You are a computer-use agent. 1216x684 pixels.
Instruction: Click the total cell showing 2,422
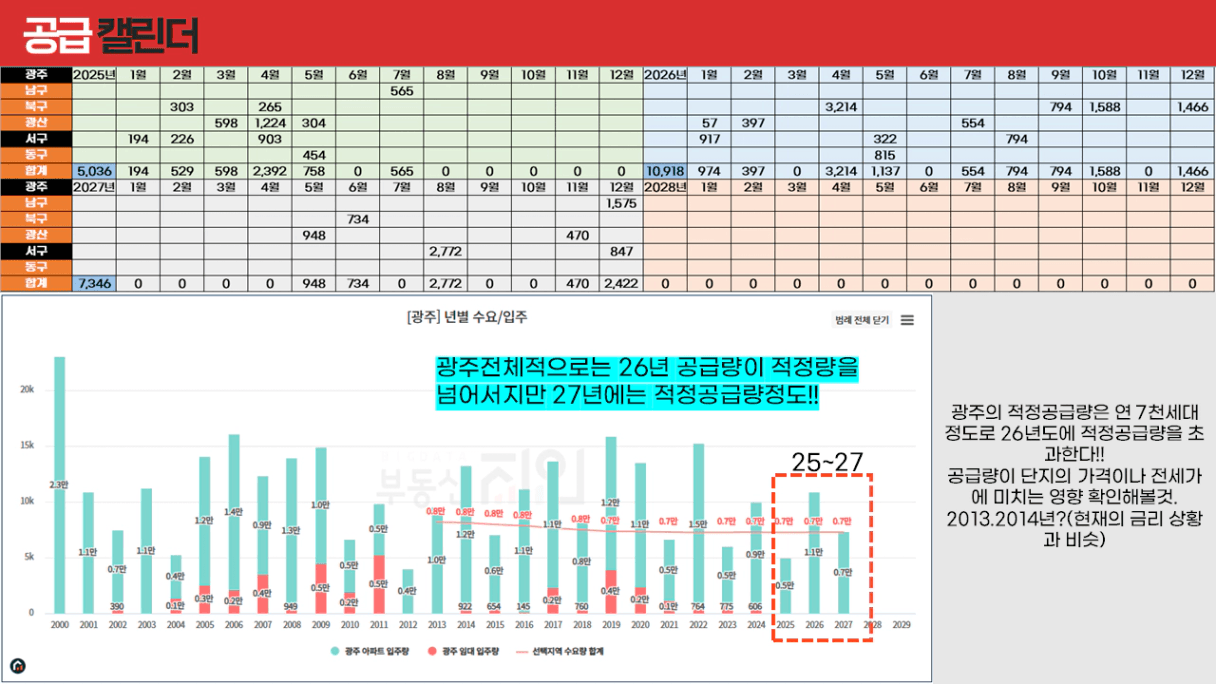click(621, 283)
